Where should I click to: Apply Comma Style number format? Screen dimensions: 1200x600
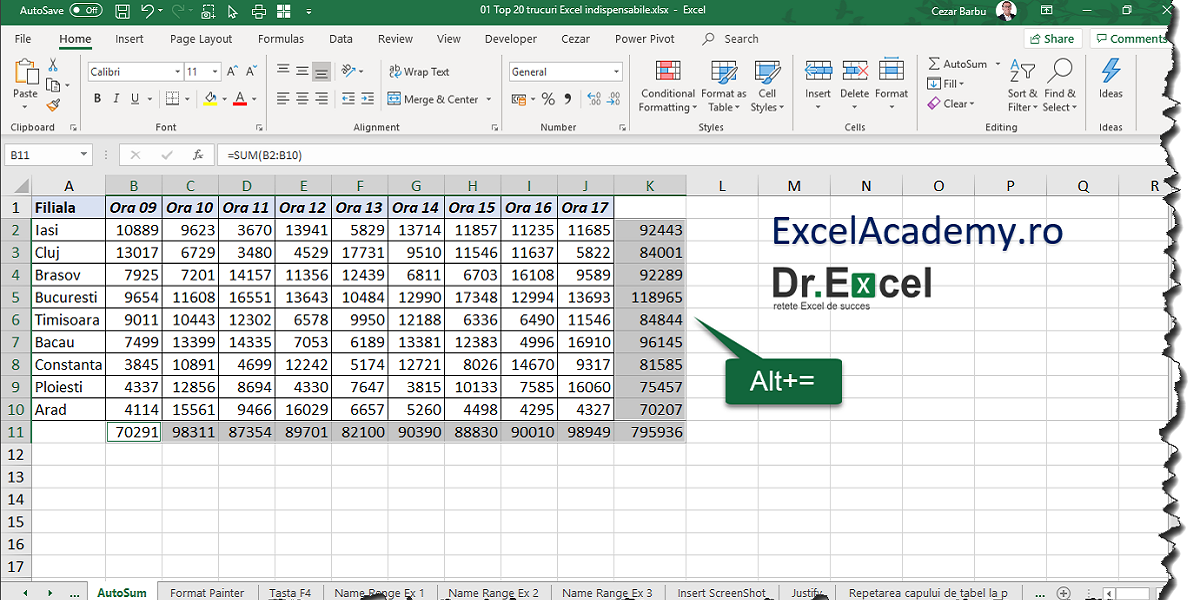(568, 99)
